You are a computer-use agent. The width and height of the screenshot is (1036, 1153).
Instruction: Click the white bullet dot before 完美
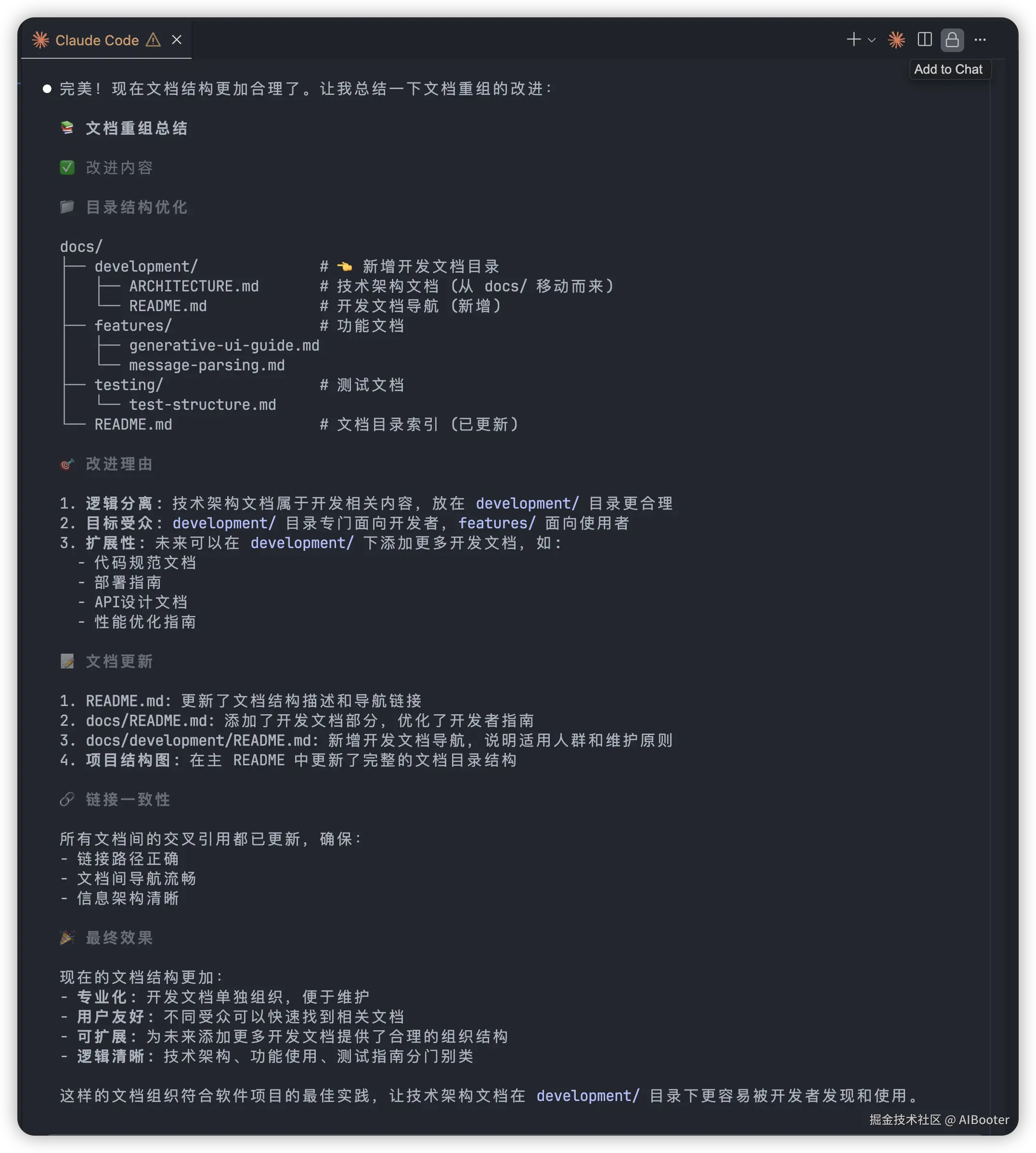coord(47,89)
